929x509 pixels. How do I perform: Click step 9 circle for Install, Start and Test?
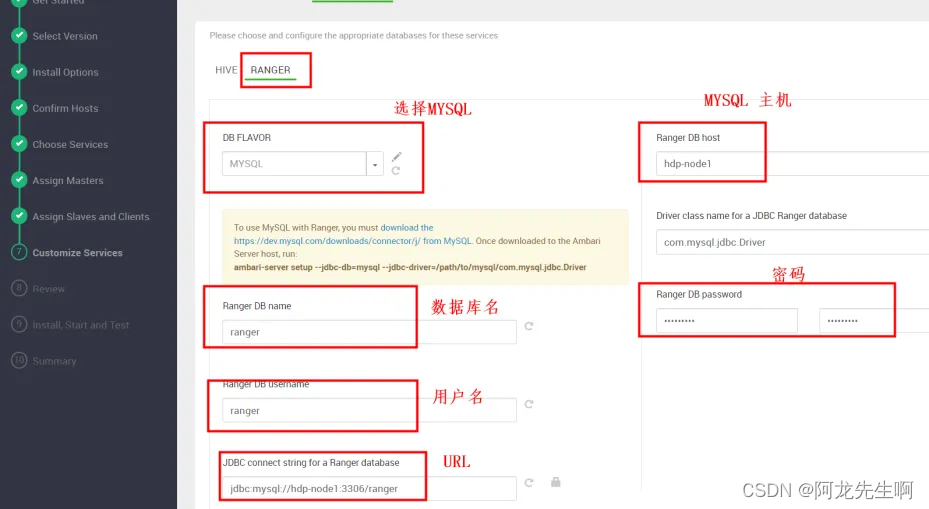tap(20, 324)
